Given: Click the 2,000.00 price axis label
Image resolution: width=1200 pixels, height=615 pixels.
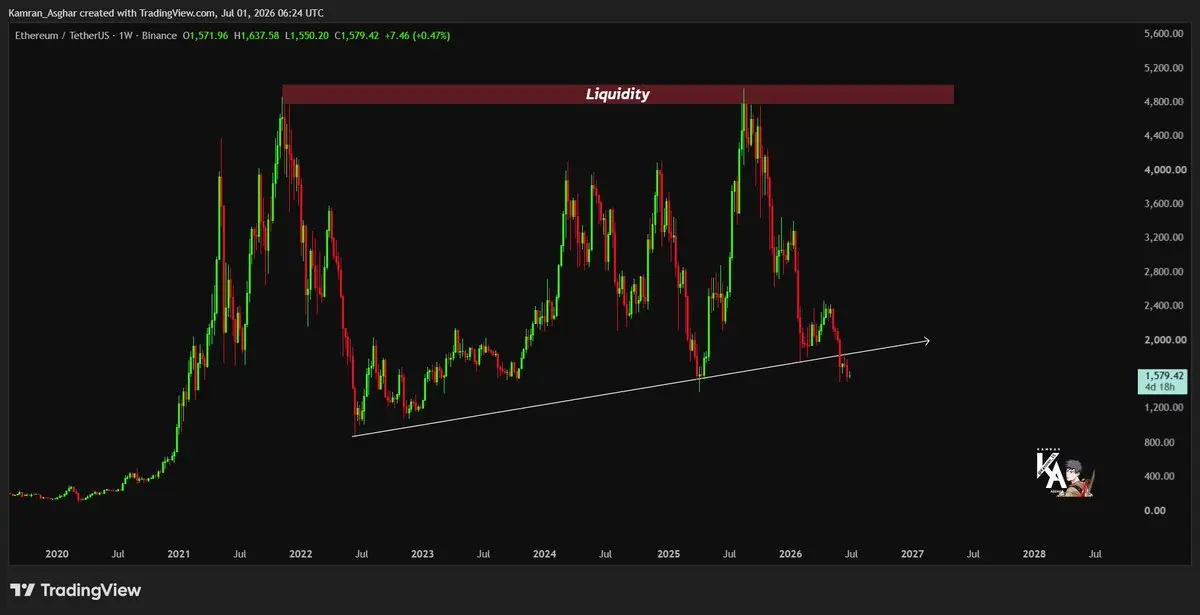Looking at the screenshot, I should [1163, 340].
